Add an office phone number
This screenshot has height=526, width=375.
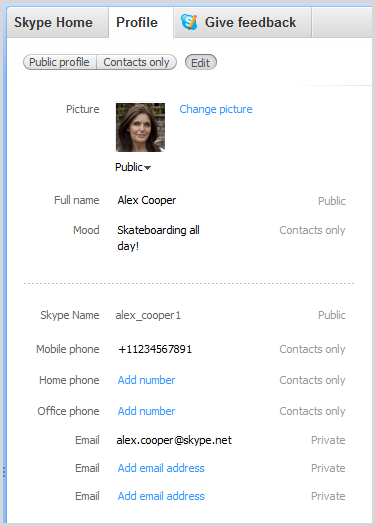coord(146,411)
